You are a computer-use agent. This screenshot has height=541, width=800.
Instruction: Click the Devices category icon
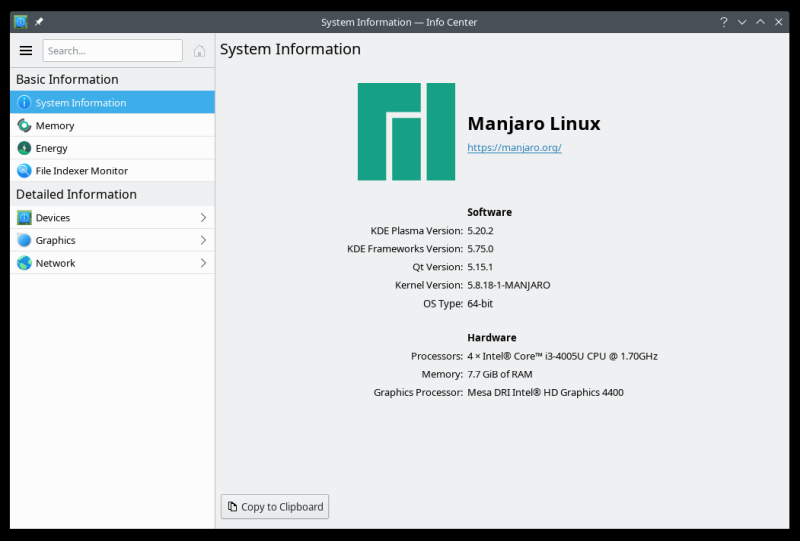[24, 217]
